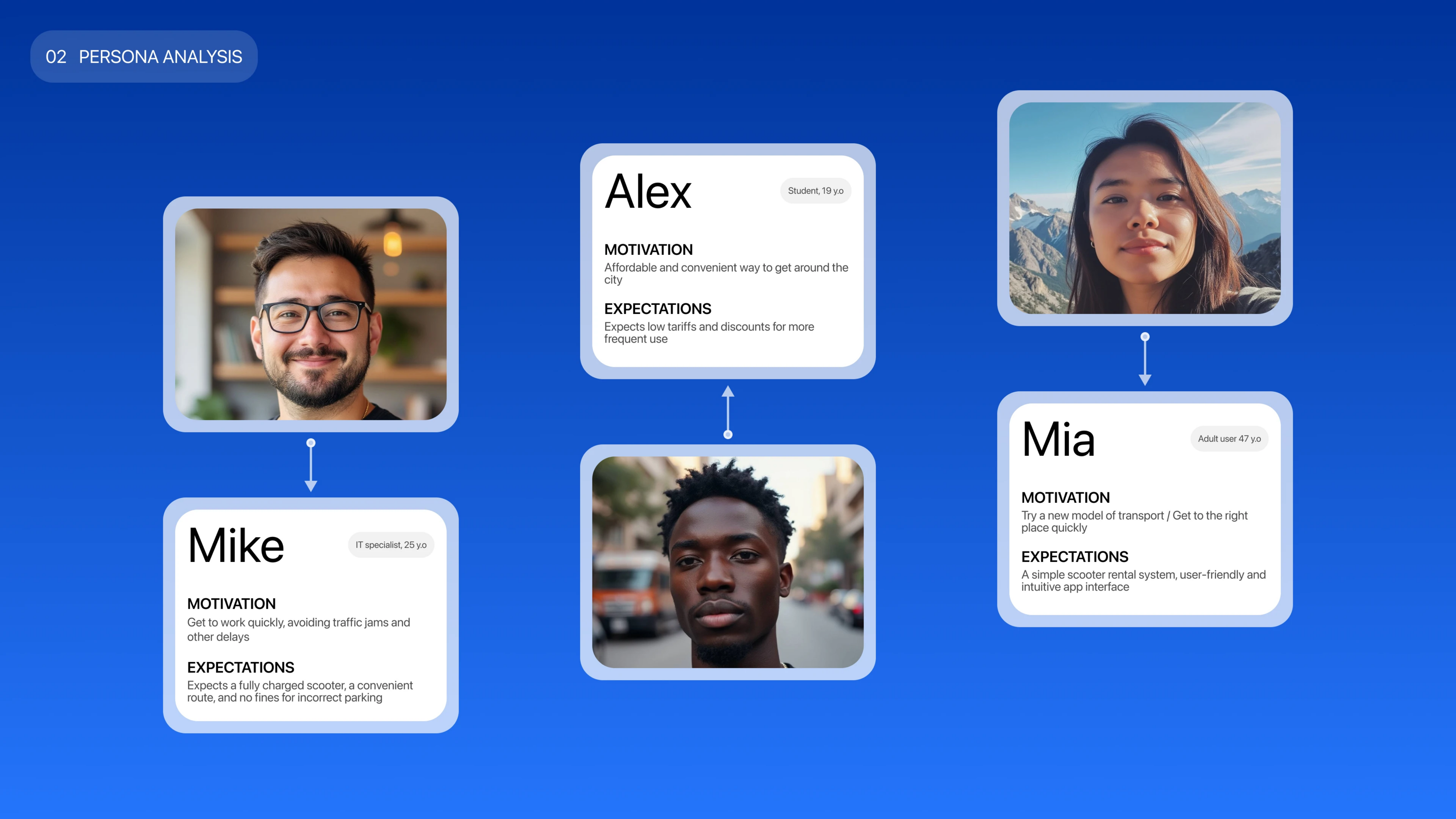Click Mike's portrait photo with glasses
The height and width of the screenshot is (819, 1456).
click(x=310, y=313)
